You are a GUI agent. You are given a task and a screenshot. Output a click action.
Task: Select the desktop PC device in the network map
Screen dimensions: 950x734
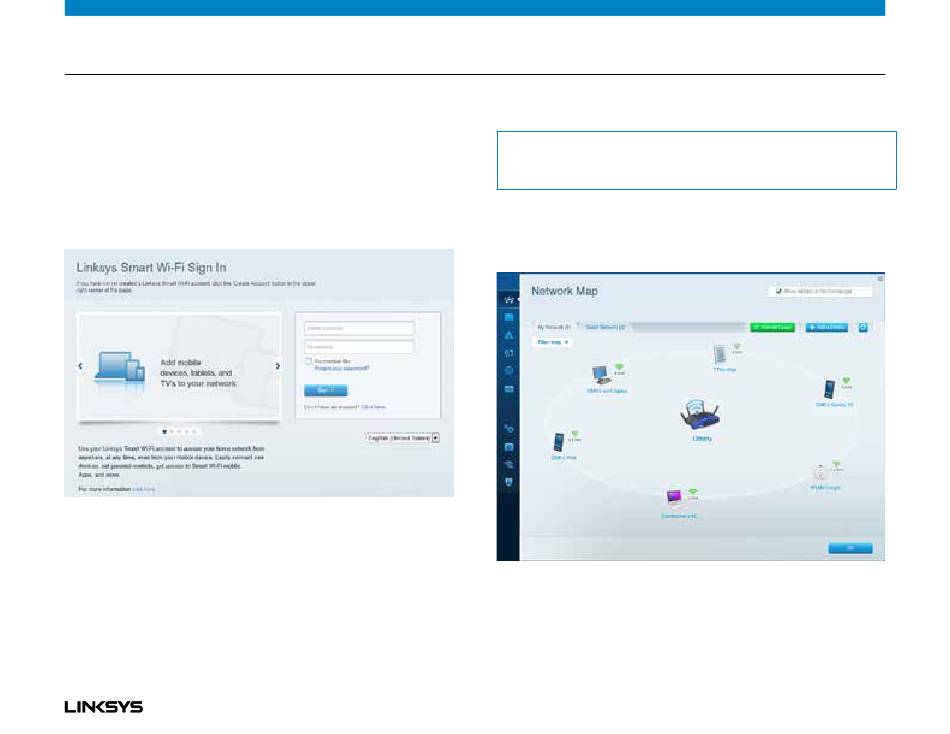coord(601,375)
